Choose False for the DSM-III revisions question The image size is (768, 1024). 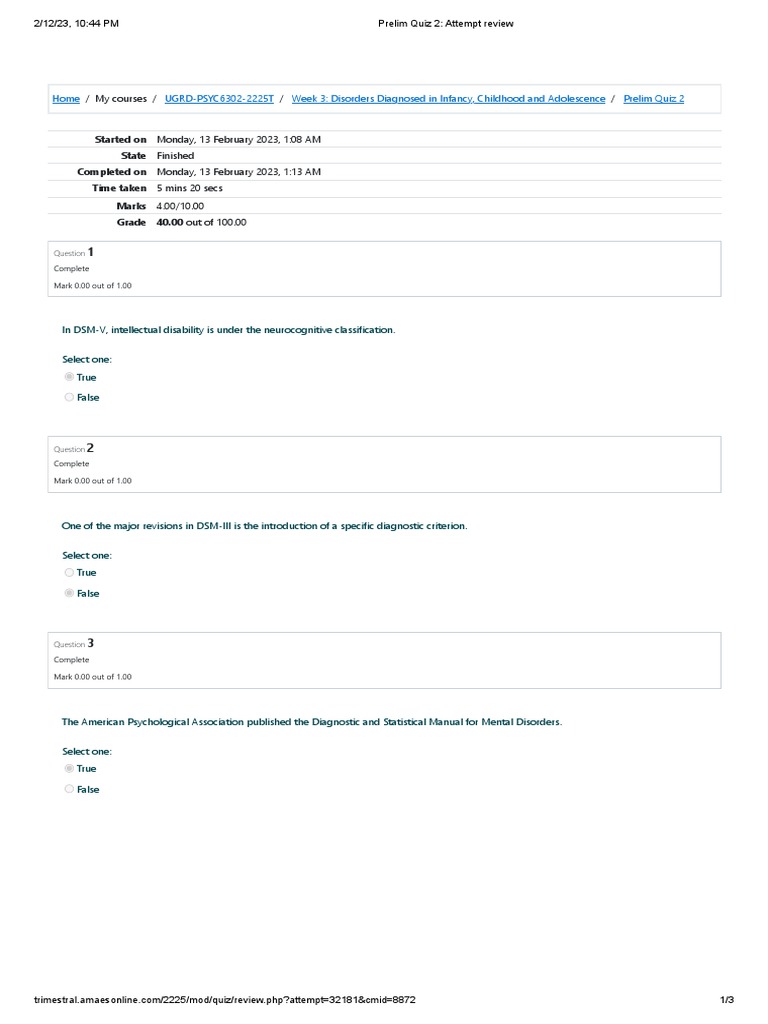[x=69, y=593]
